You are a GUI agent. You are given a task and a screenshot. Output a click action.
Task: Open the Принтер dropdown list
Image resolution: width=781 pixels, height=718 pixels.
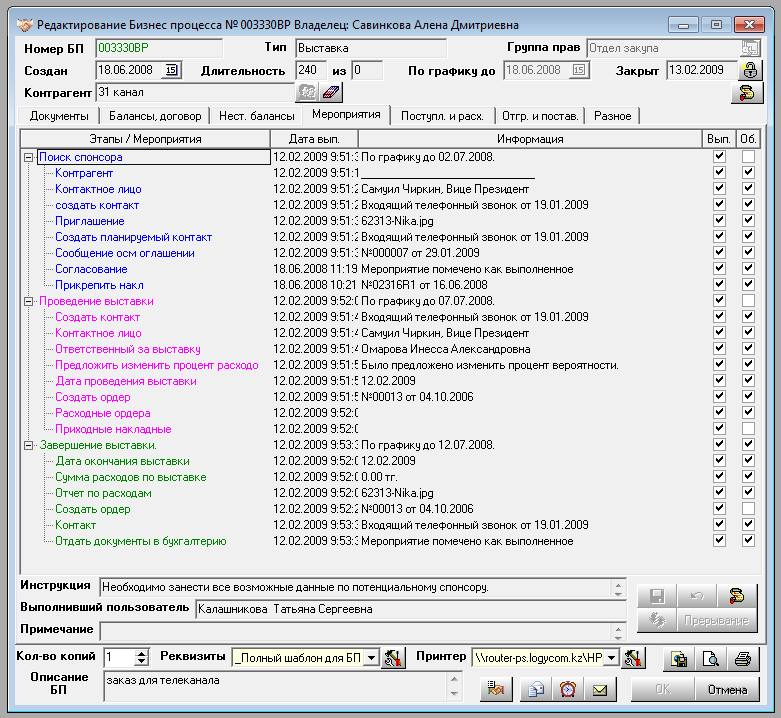click(x=611, y=658)
